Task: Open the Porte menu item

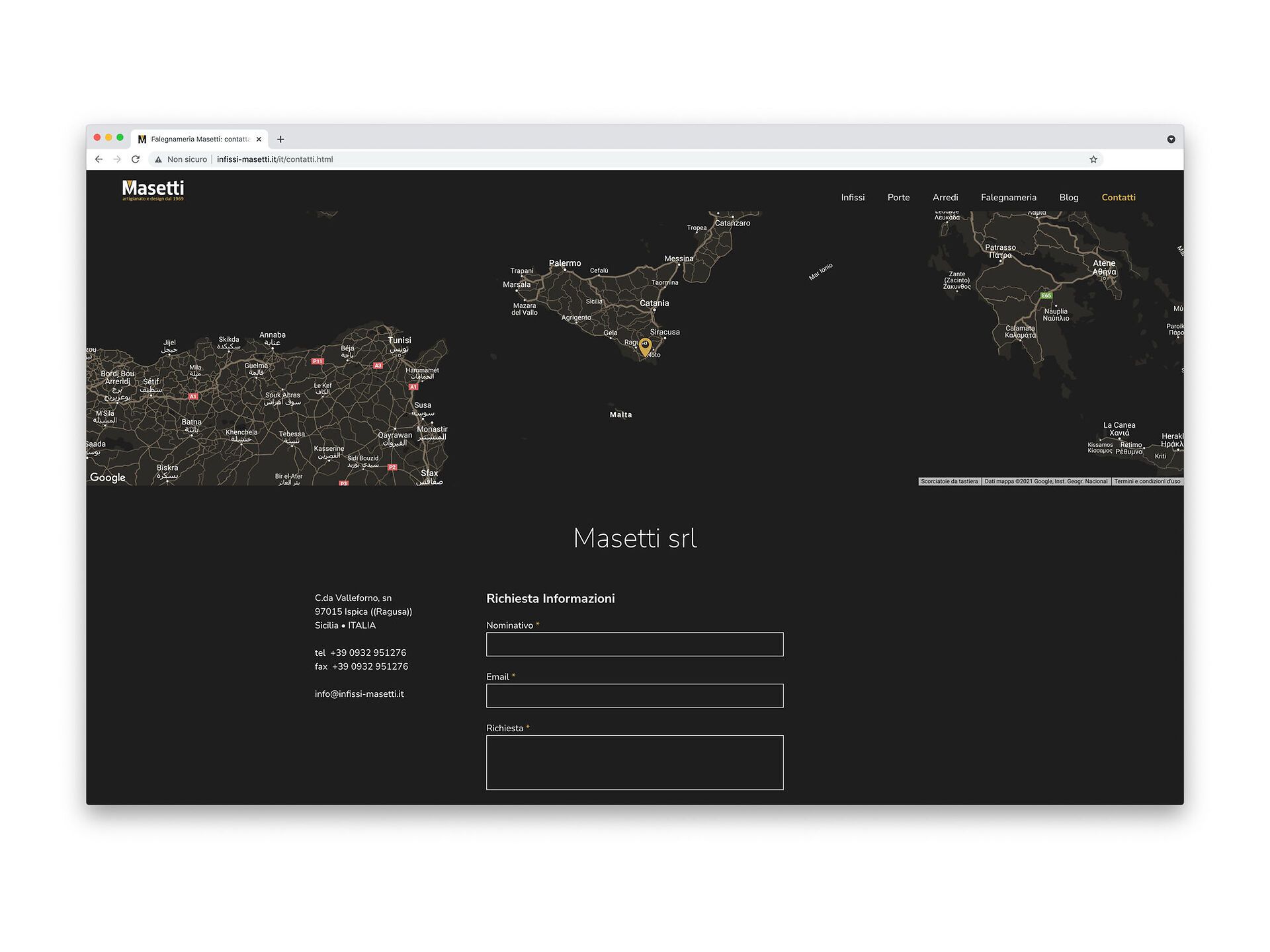Action: pos(898,197)
